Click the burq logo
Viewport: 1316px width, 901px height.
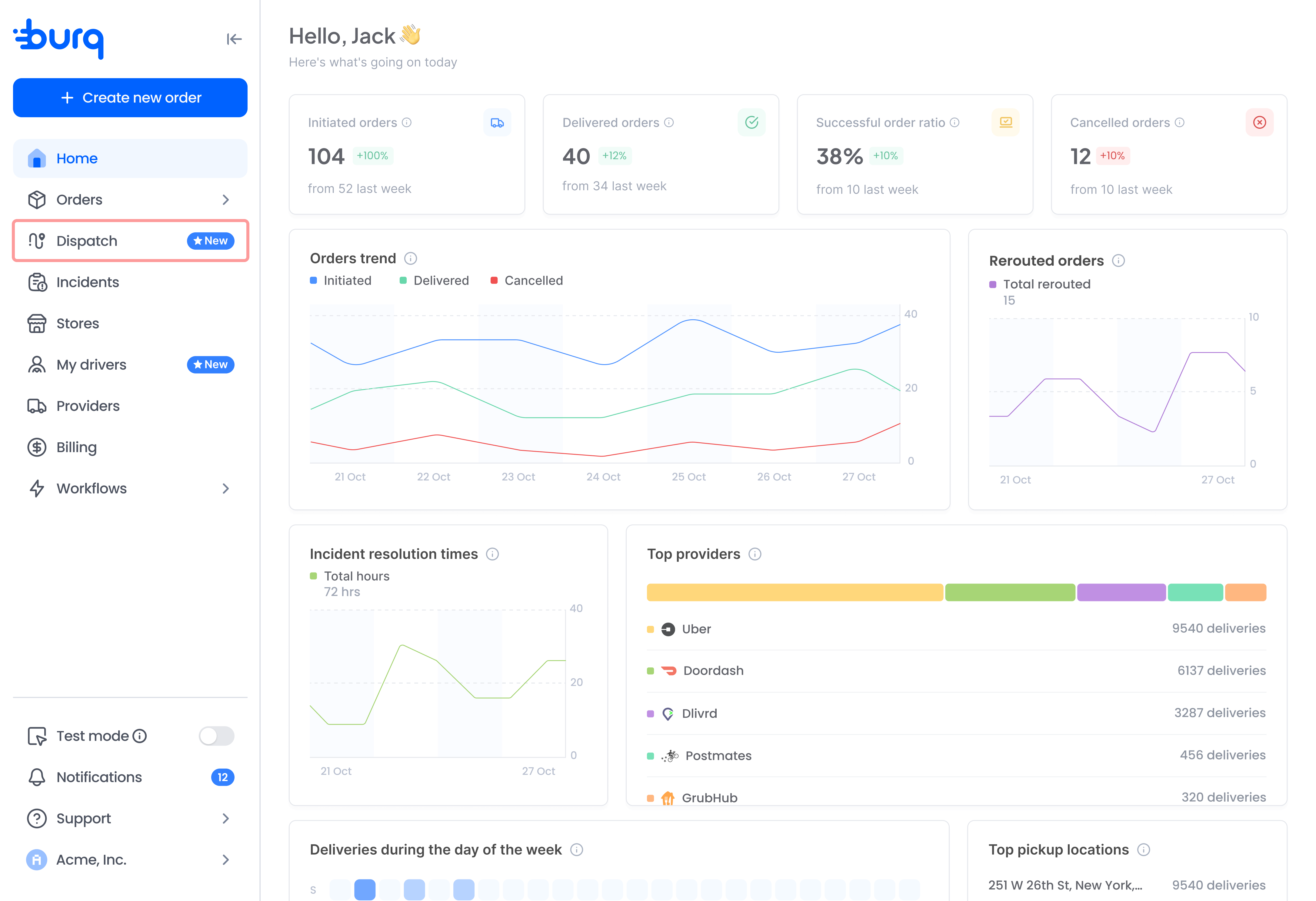coord(58,38)
